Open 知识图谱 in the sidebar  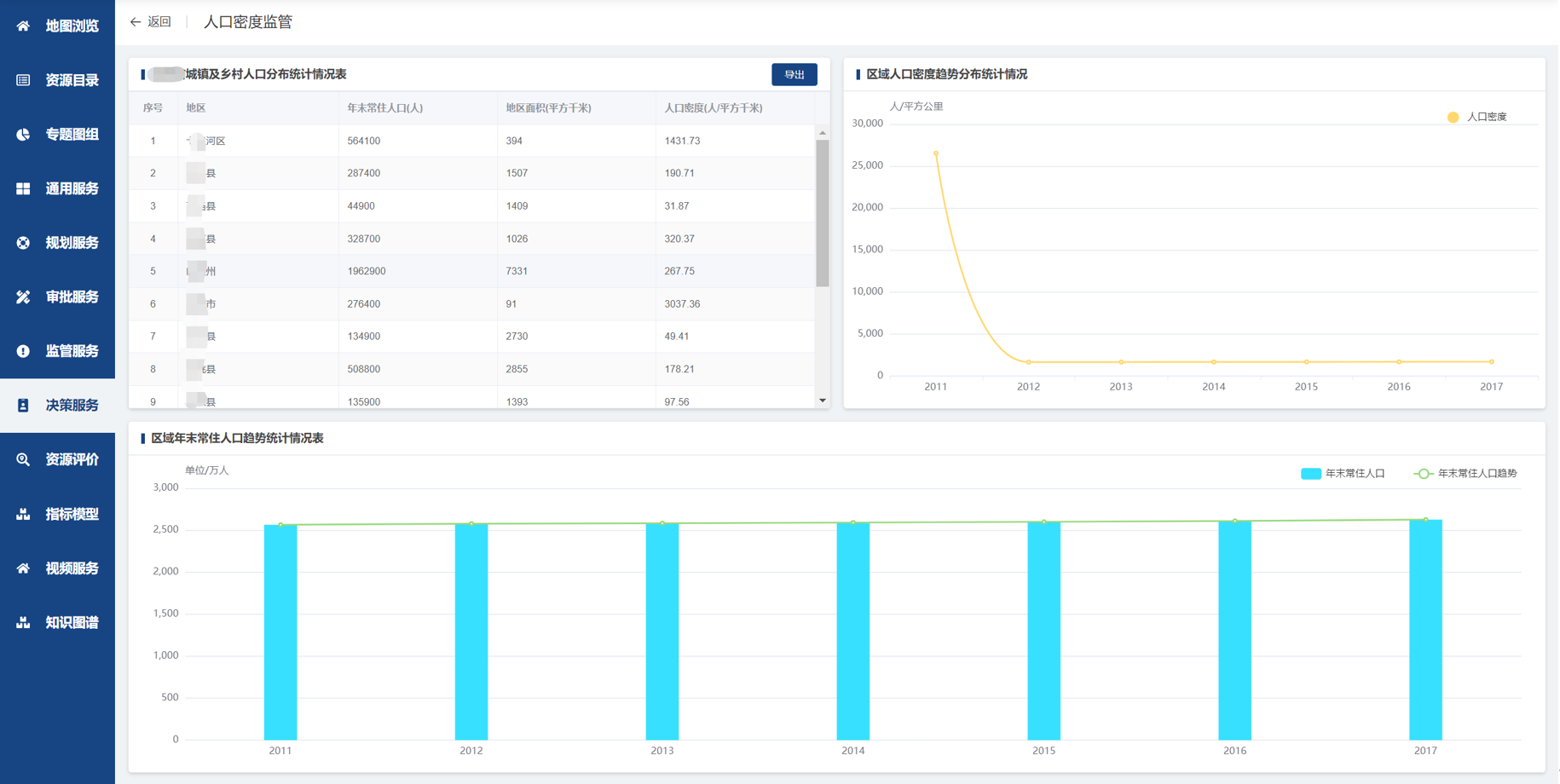pyautogui.click(x=57, y=622)
